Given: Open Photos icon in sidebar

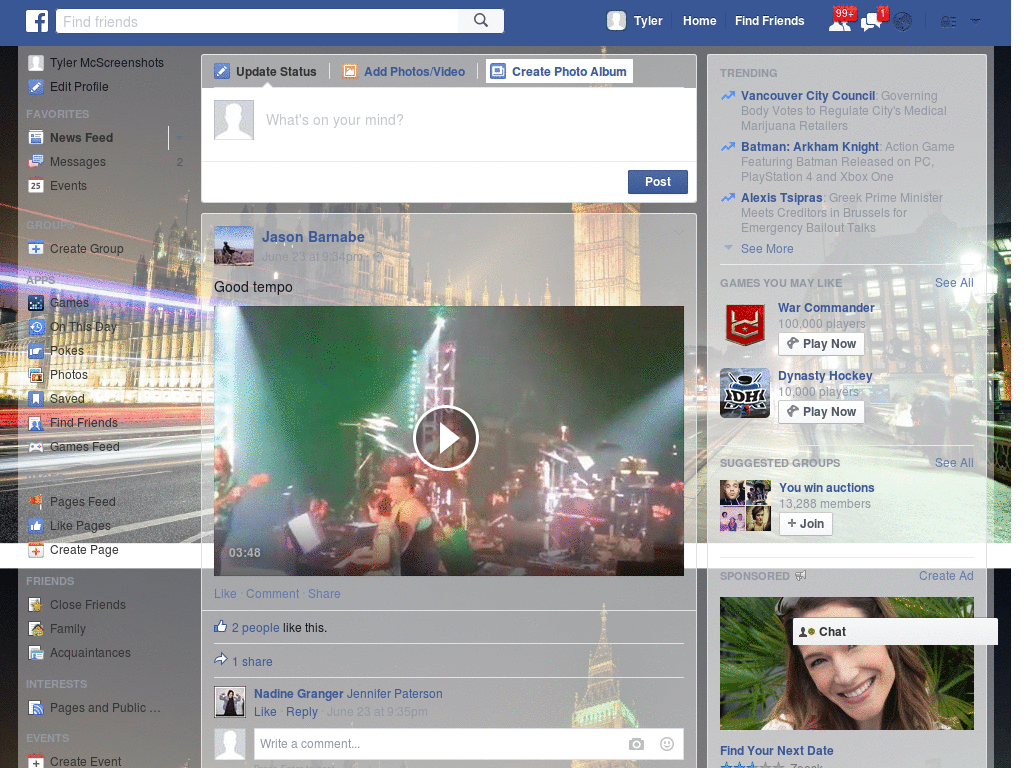Looking at the screenshot, I should [36, 375].
